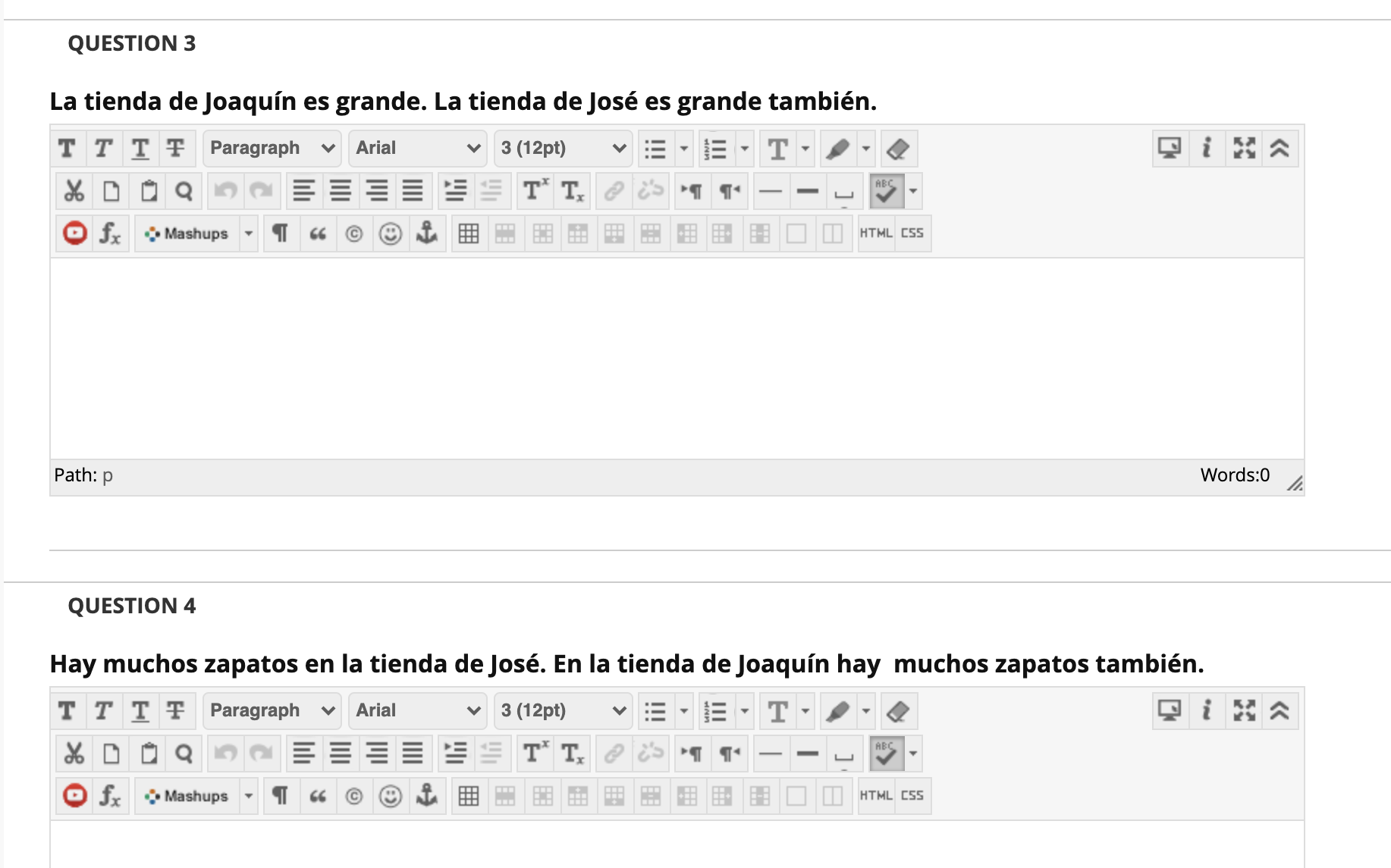1391x868 pixels.
Task: Insert a table in Question 3 editor
Action: coord(469,233)
